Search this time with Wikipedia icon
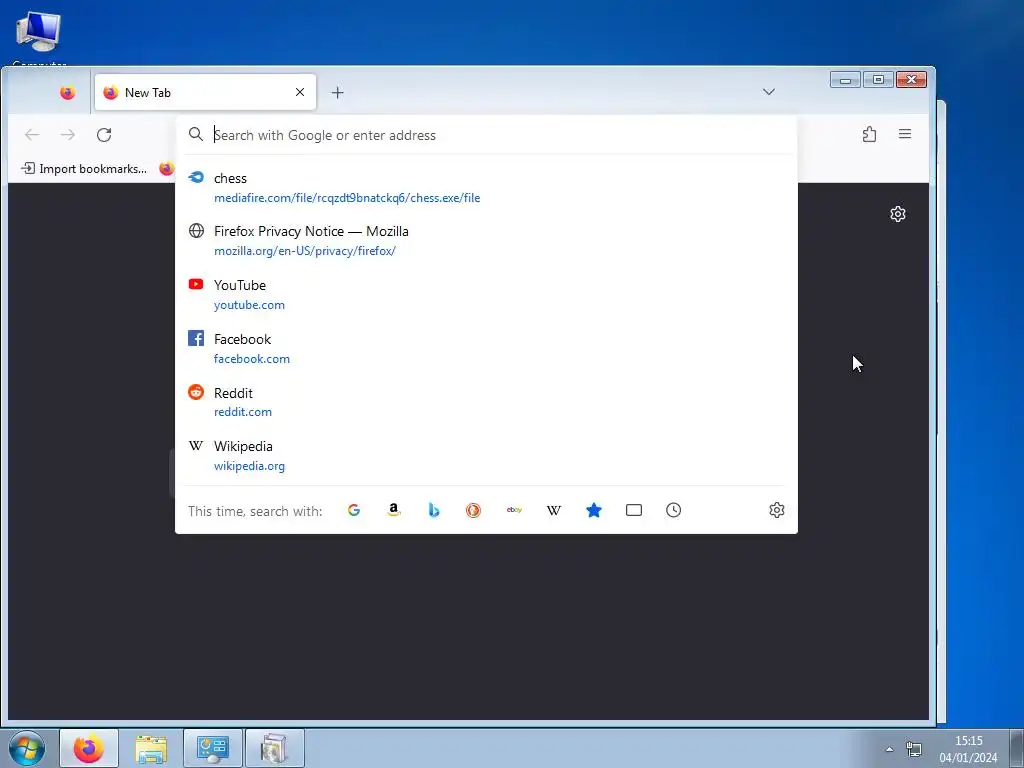Screen dimensions: 1024x768 [554, 510]
